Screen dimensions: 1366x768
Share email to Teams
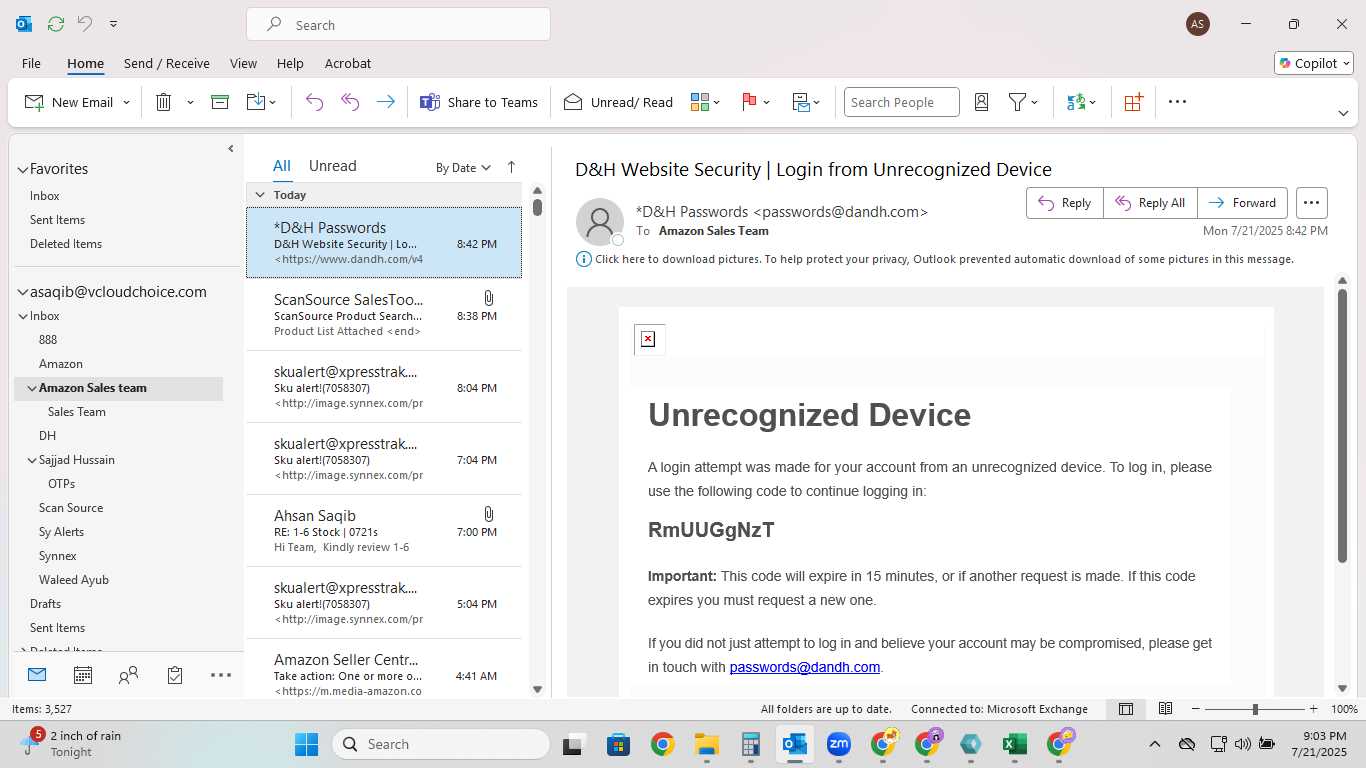click(x=478, y=102)
